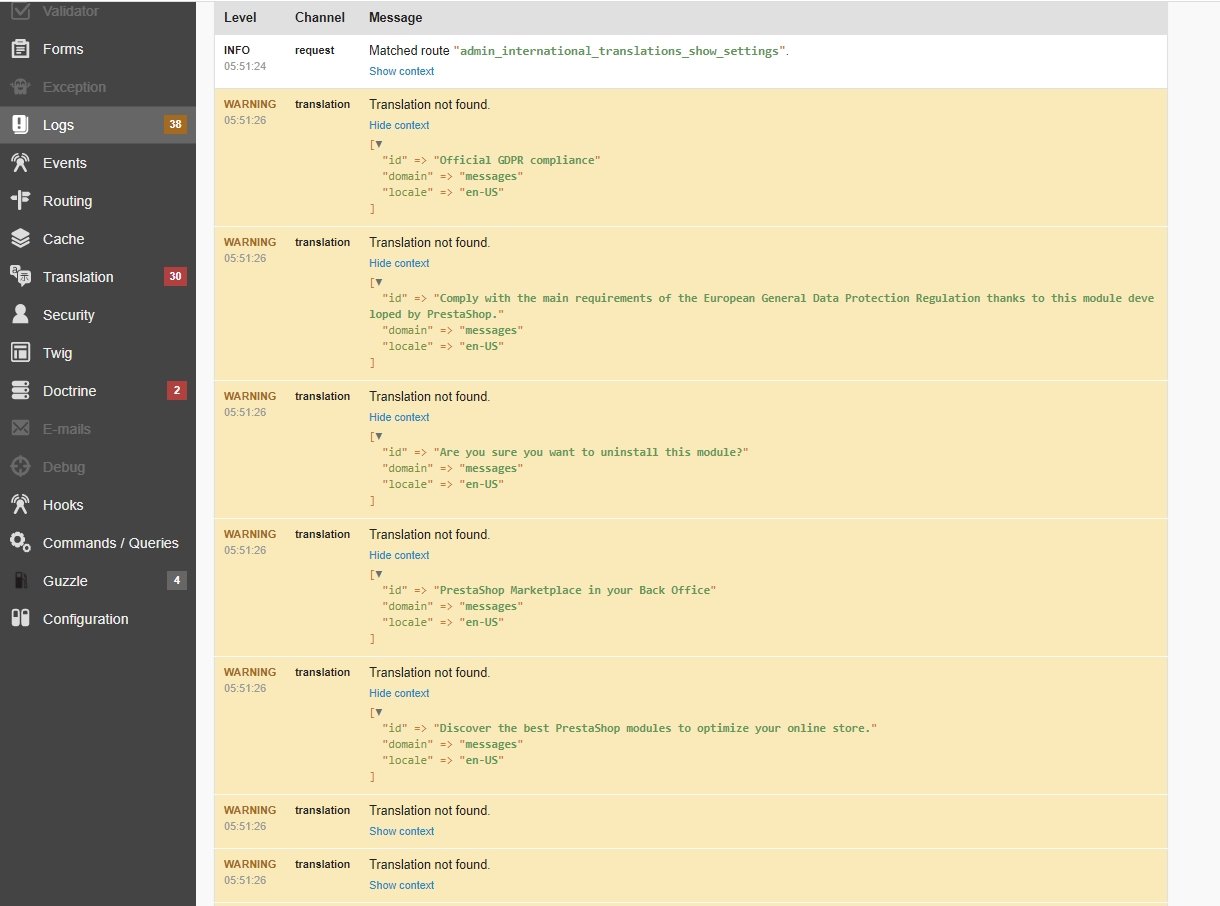Click the Translation count badge 30
The image size is (1220, 906).
click(175, 277)
